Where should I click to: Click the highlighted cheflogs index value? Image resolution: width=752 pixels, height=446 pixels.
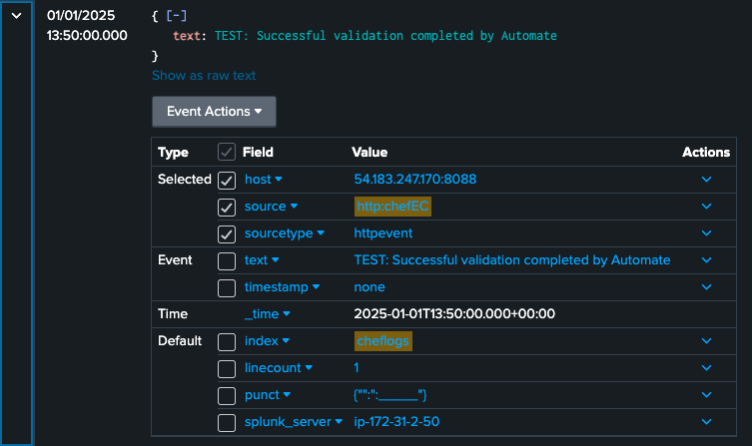[383, 342]
